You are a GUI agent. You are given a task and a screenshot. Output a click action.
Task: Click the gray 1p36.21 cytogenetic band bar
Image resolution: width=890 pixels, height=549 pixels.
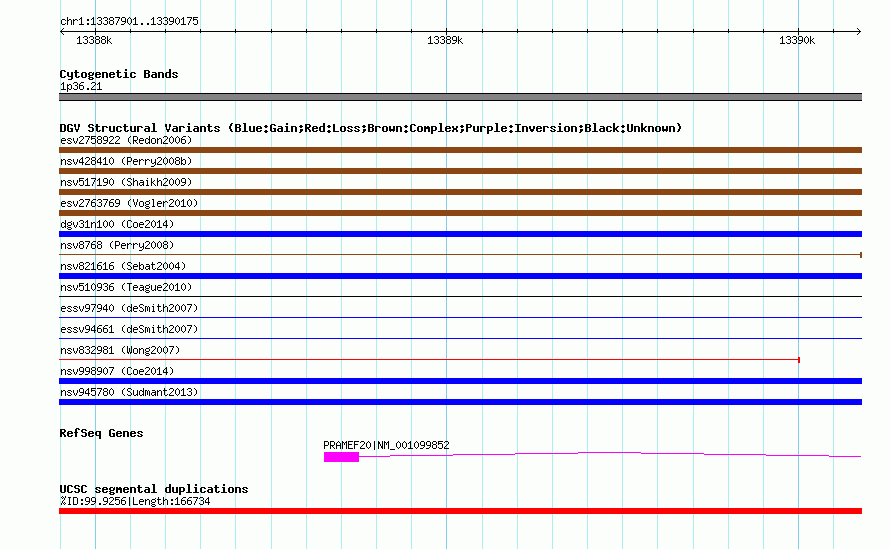tap(460, 97)
